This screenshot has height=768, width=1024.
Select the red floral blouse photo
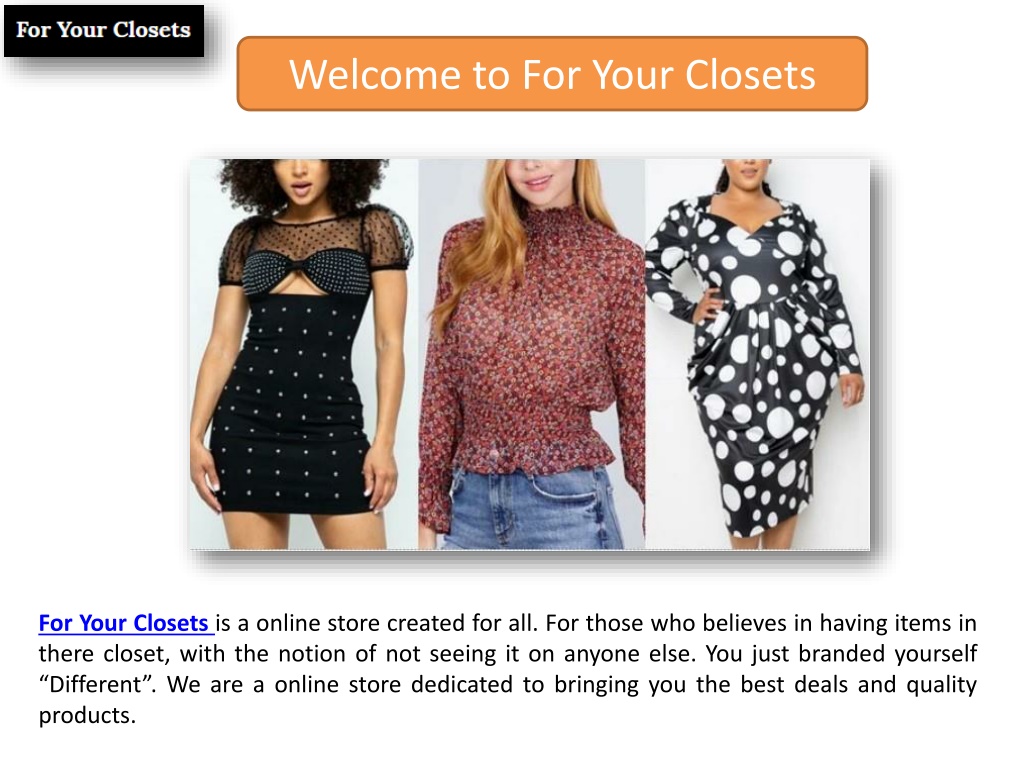532,354
